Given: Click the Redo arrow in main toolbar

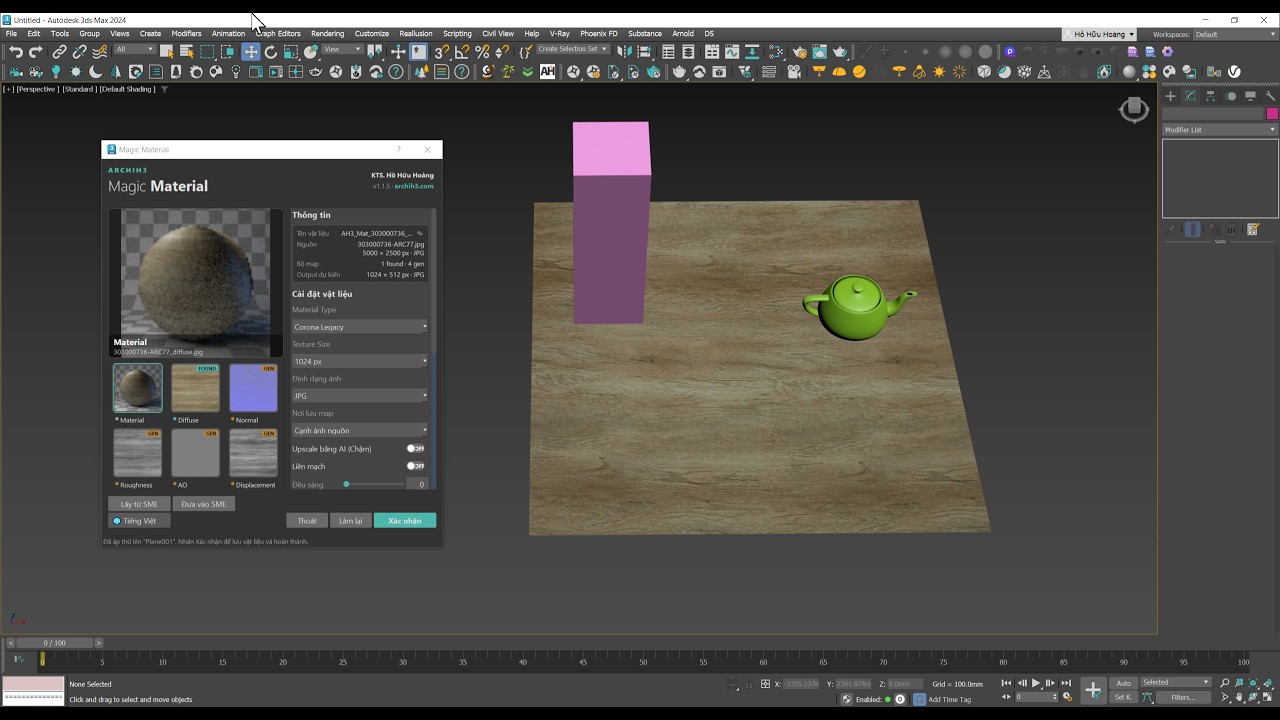Looking at the screenshot, I should click(x=35, y=52).
